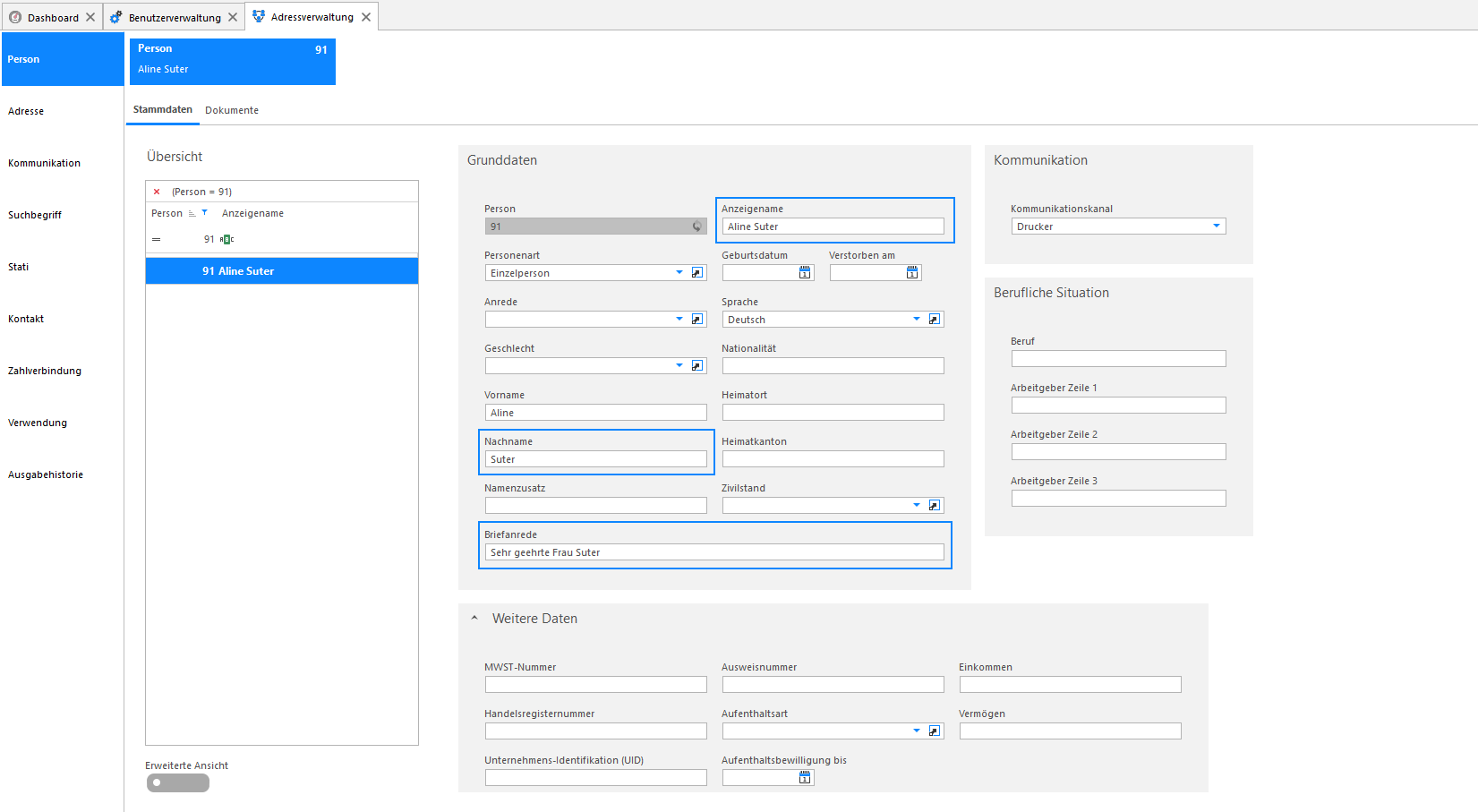Expand the Geschlecht dropdown
Viewport: 1478px width, 812px height.
coord(679,366)
